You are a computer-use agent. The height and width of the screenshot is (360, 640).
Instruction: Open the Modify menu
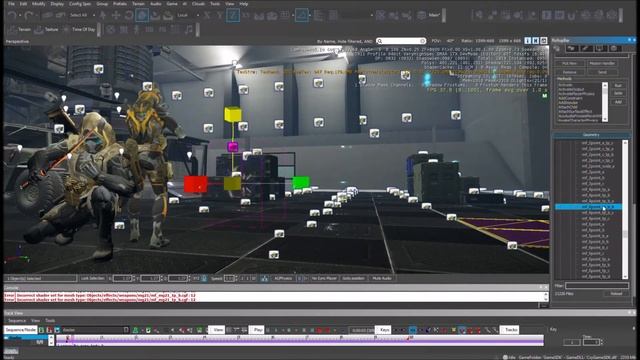tap(38, 4)
